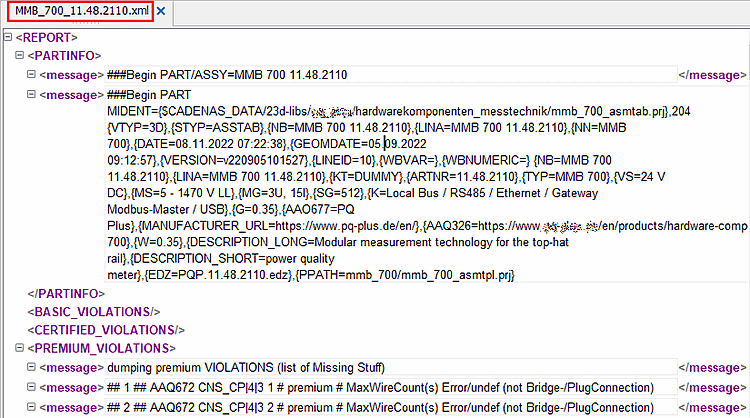Select the MMB_700_11.48.2110.xml tab
Viewport: 750px width, 418px height.
point(81,11)
